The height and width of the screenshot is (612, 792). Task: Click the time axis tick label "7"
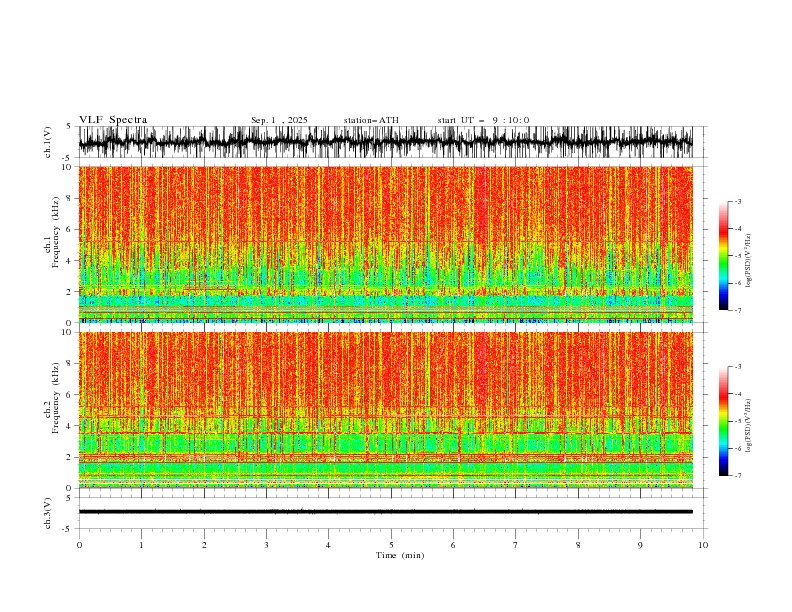[516, 545]
